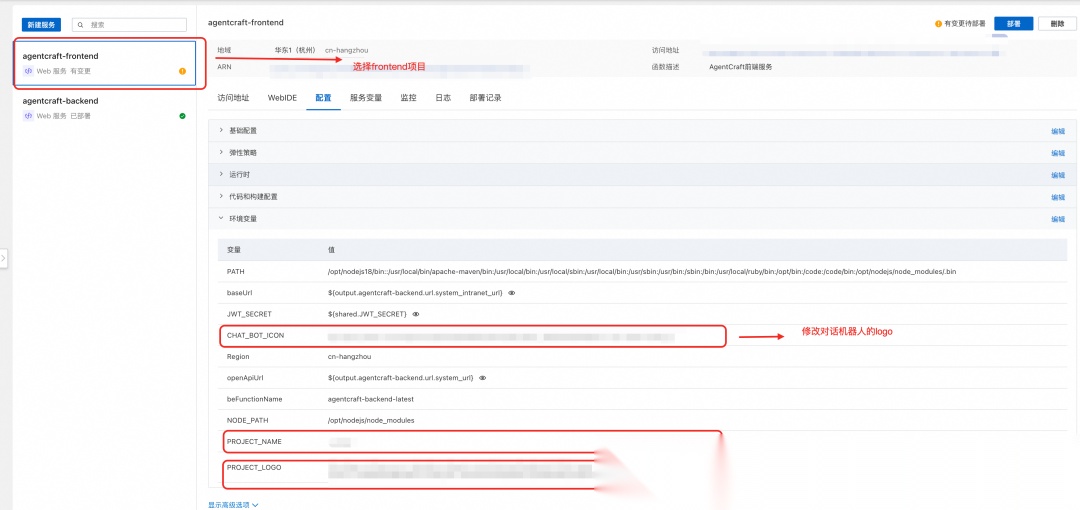Click 编辑 for 弹性策略
Screen dimensions: 1080x510
(x=1058, y=153)
